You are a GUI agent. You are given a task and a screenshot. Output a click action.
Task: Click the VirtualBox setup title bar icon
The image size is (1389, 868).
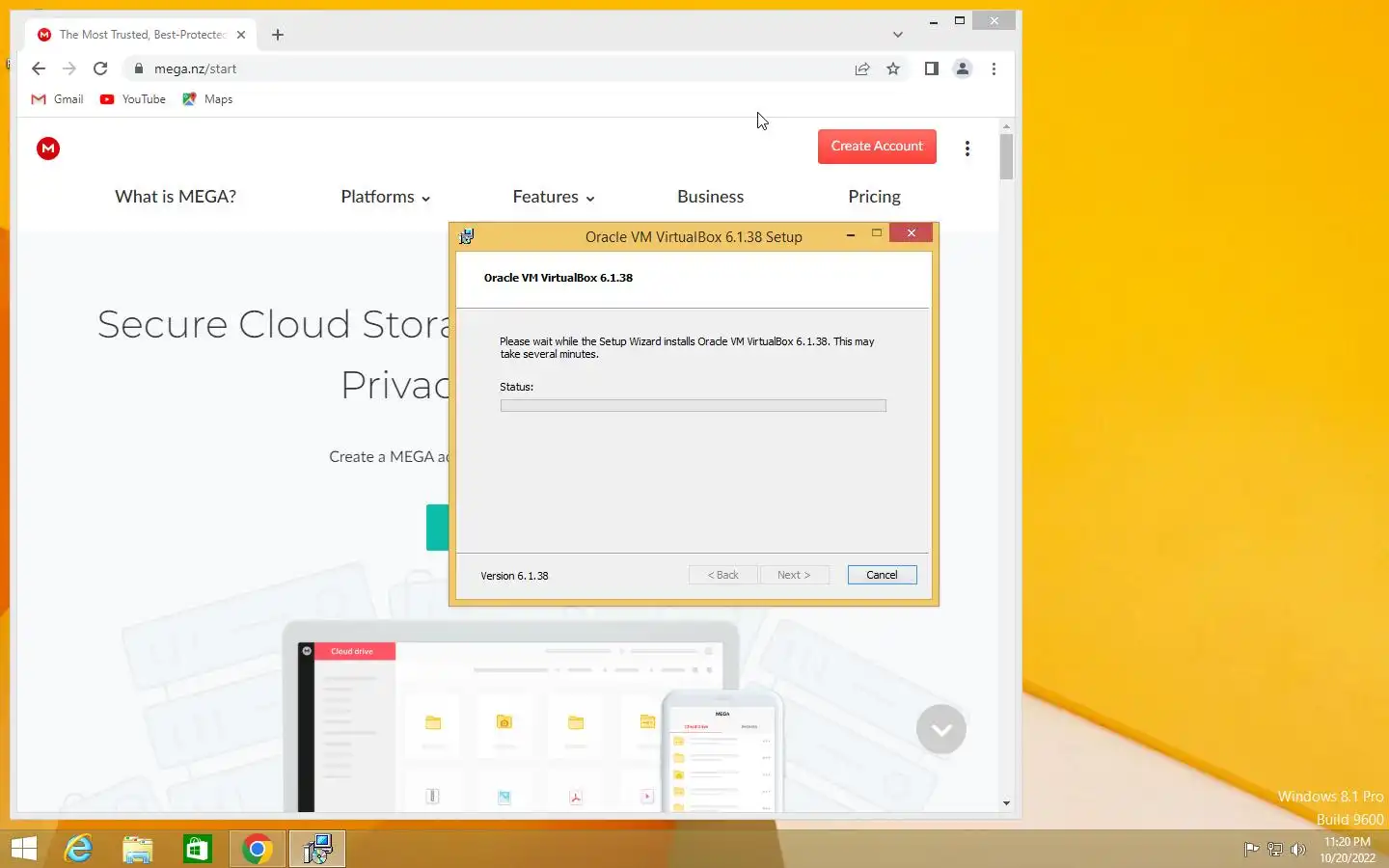coord(467,236)
